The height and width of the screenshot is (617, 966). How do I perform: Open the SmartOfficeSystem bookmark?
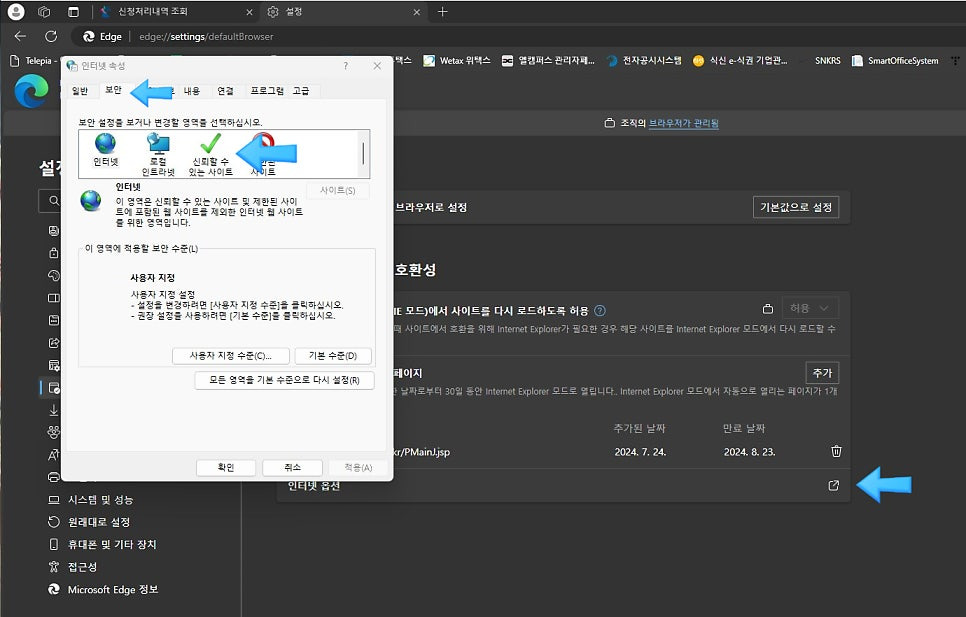pyautogui.click(x=895, y=60)
